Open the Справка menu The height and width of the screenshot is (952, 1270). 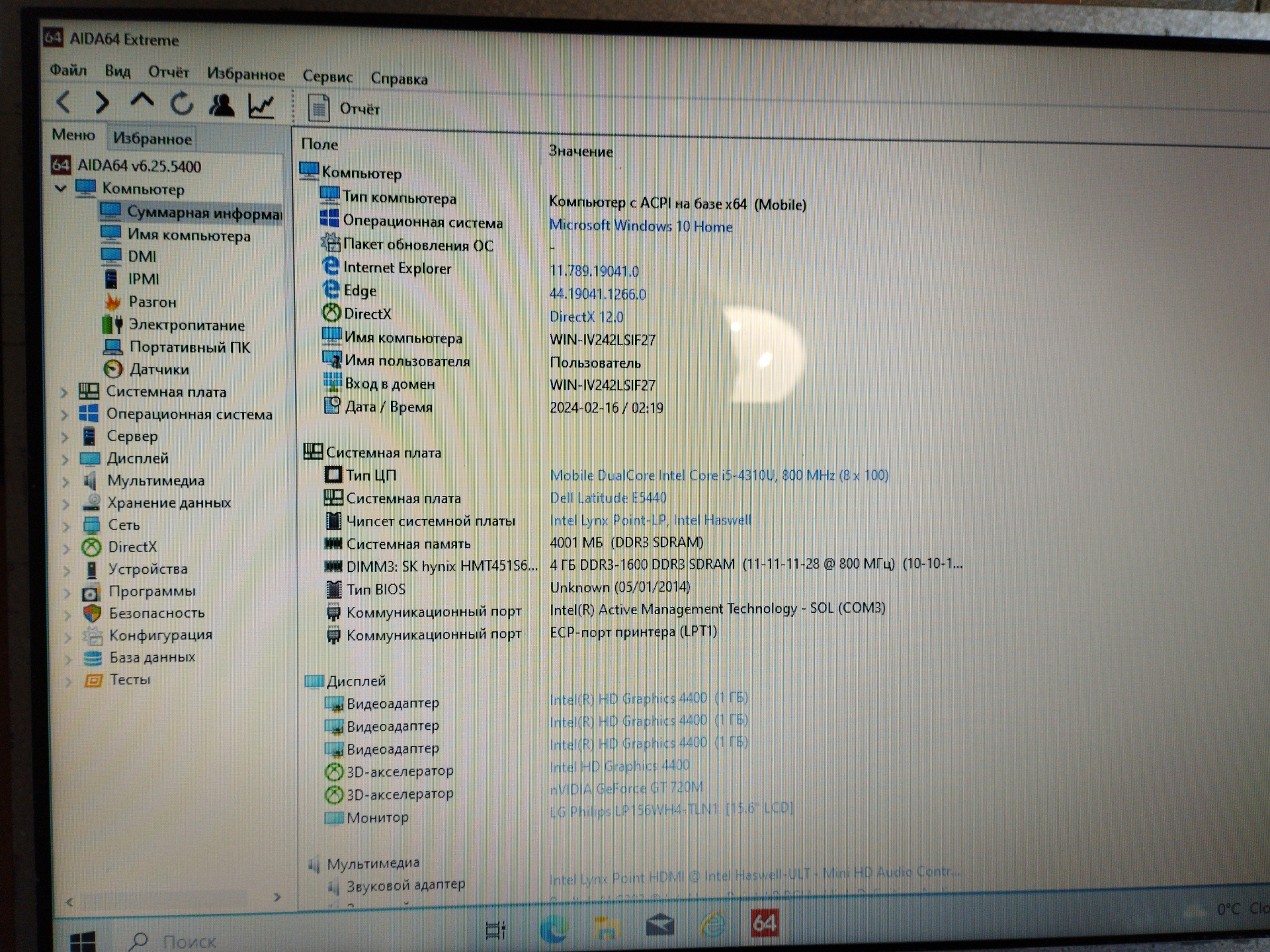[x=399, y=78]
